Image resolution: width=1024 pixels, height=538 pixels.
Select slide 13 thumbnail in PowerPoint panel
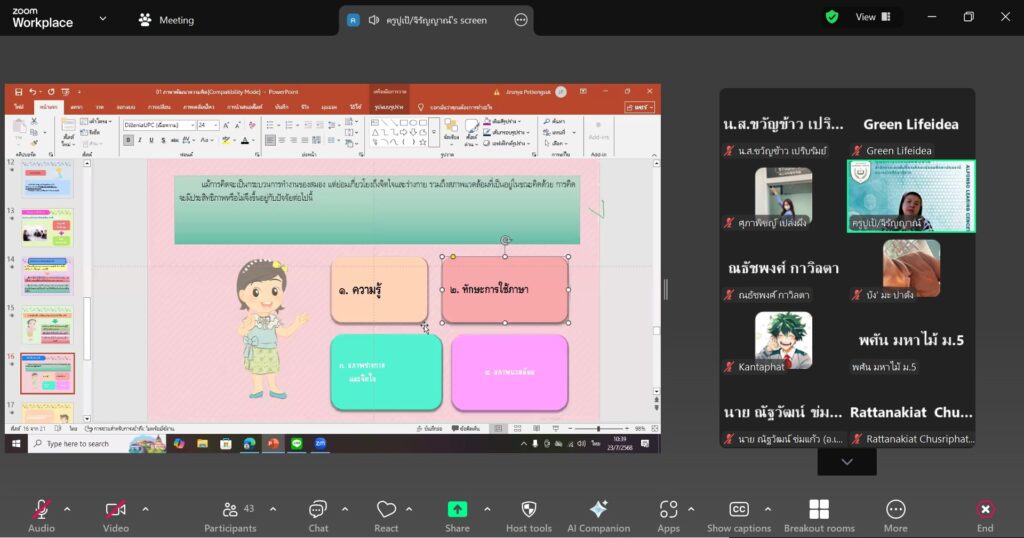pyautogui.click(x=47, y=227)
